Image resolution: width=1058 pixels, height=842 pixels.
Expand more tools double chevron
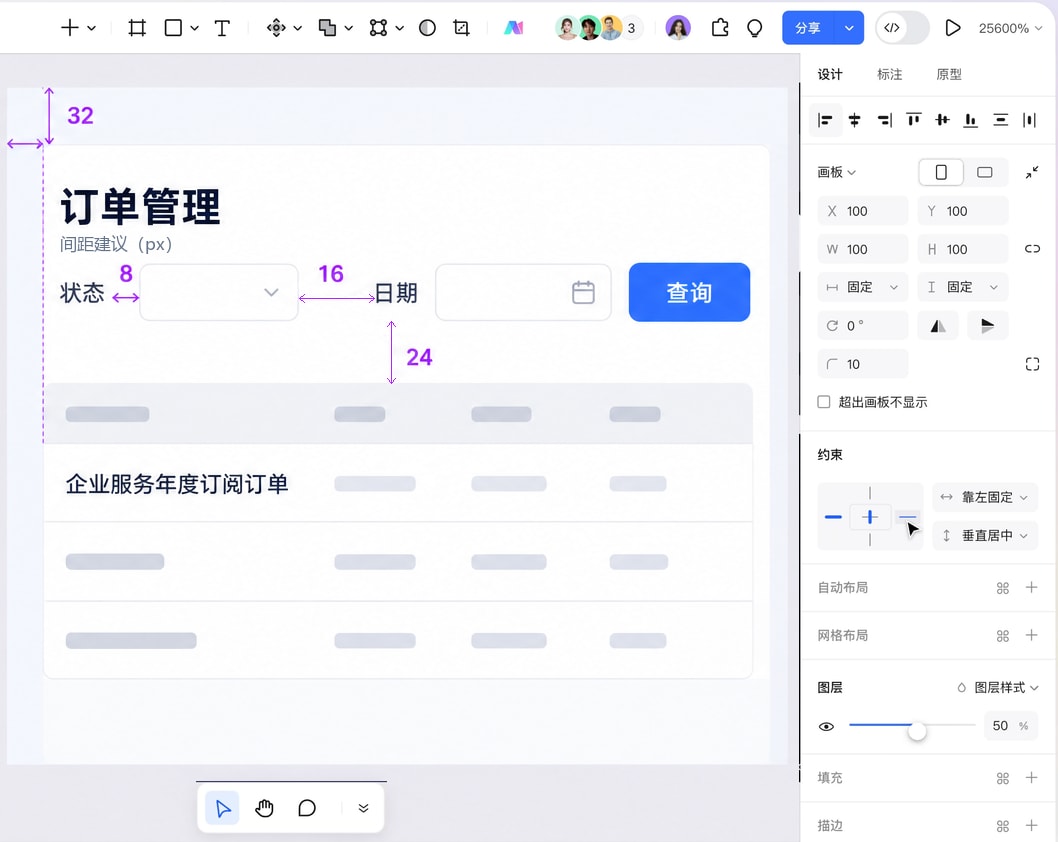[363, 808]
